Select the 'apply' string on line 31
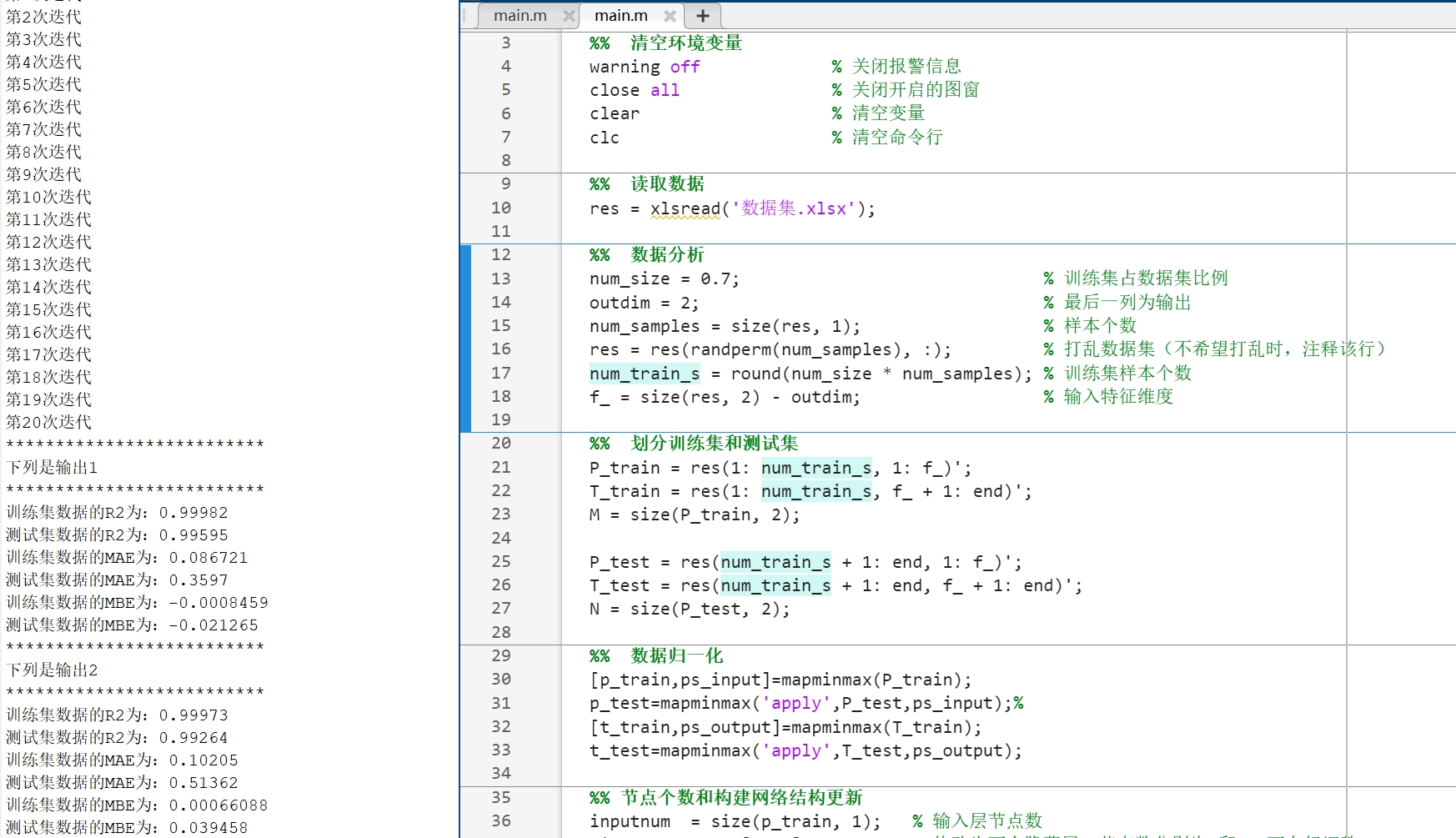The height and width of the screenshot is (838, 1456). [x=796, y=703]
